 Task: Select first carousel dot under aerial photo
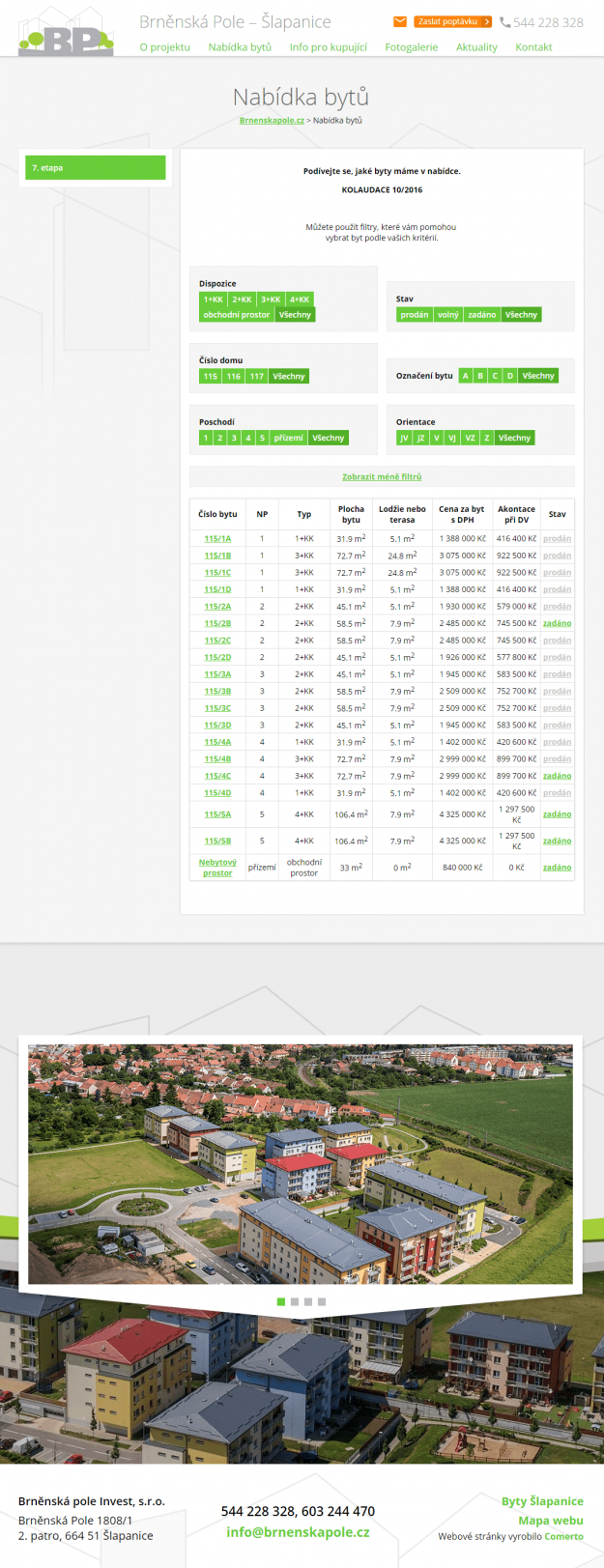coord(281,1301)
